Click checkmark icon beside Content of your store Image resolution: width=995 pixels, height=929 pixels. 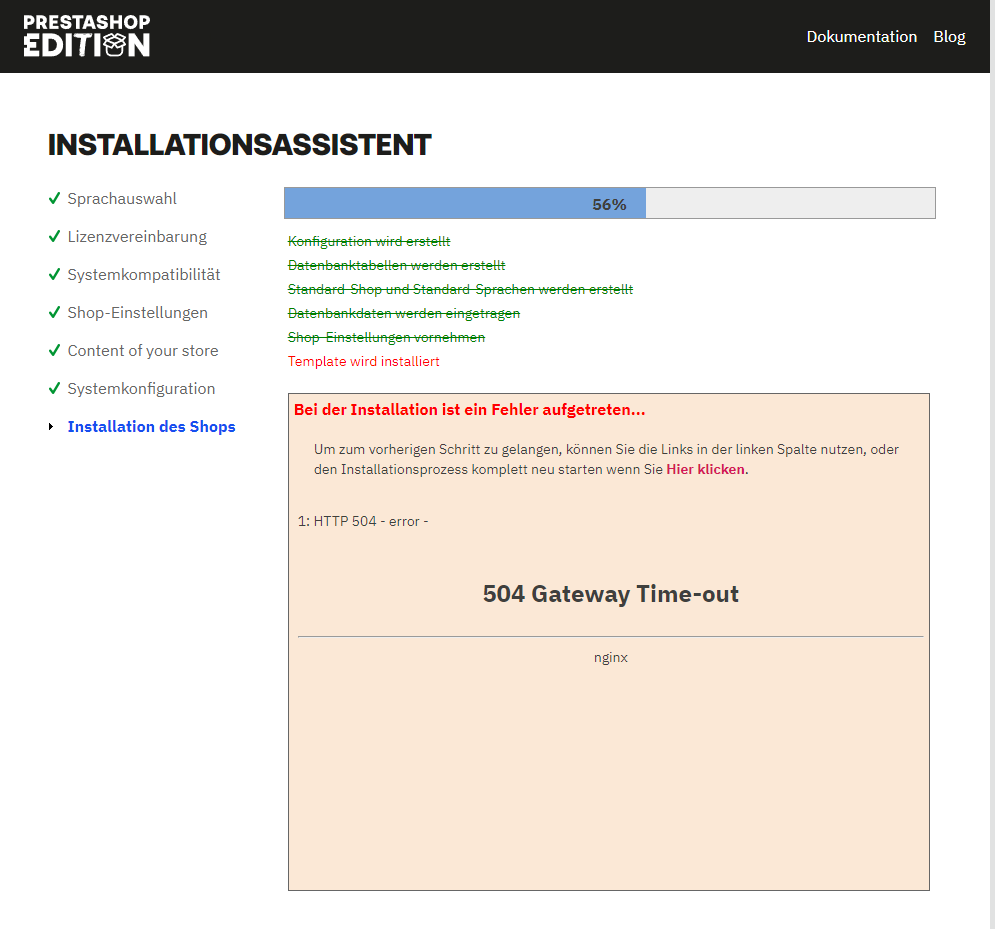click(55, 350)
